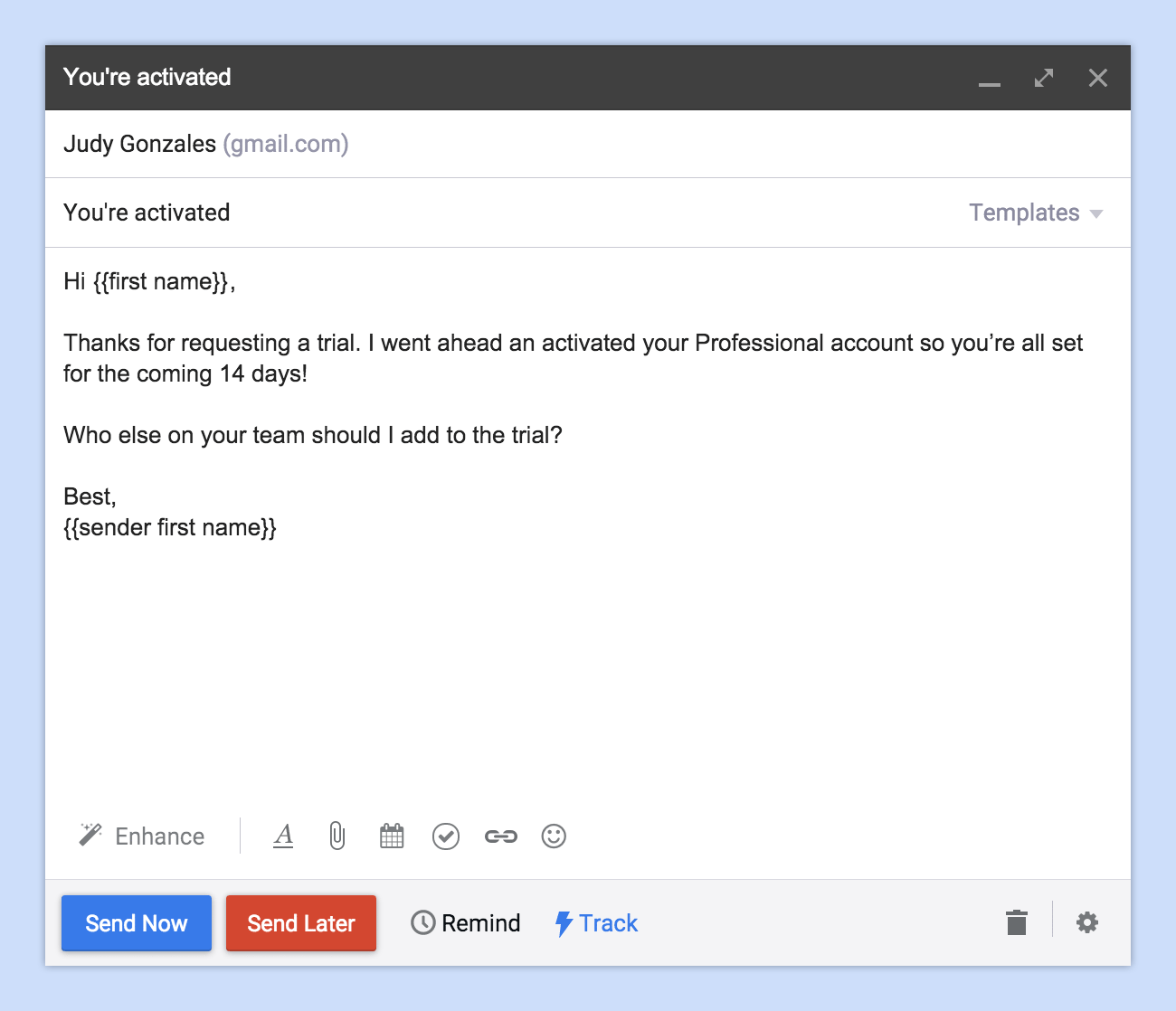Expand the compose window to full screen
The height and width of the screenshot is (1011, 1176).
coord(1044,78)
